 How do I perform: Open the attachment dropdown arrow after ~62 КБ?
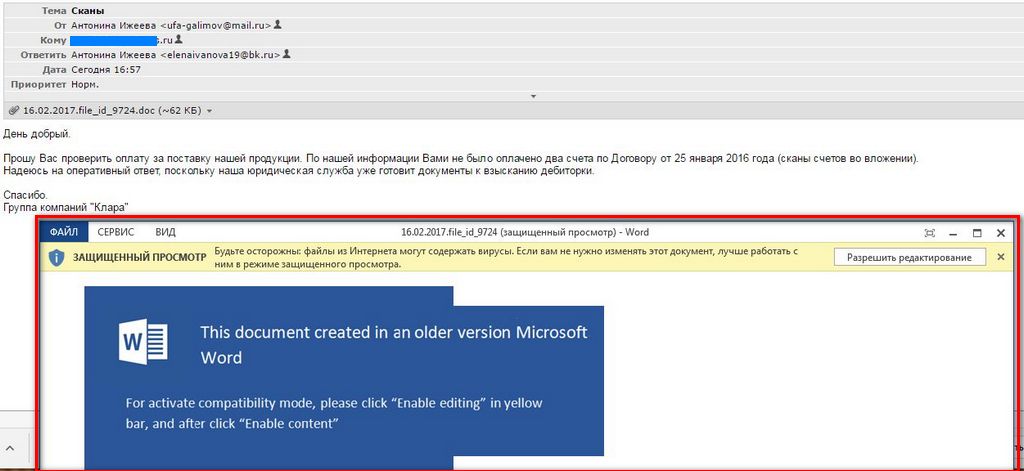click(x=209, y=111)
